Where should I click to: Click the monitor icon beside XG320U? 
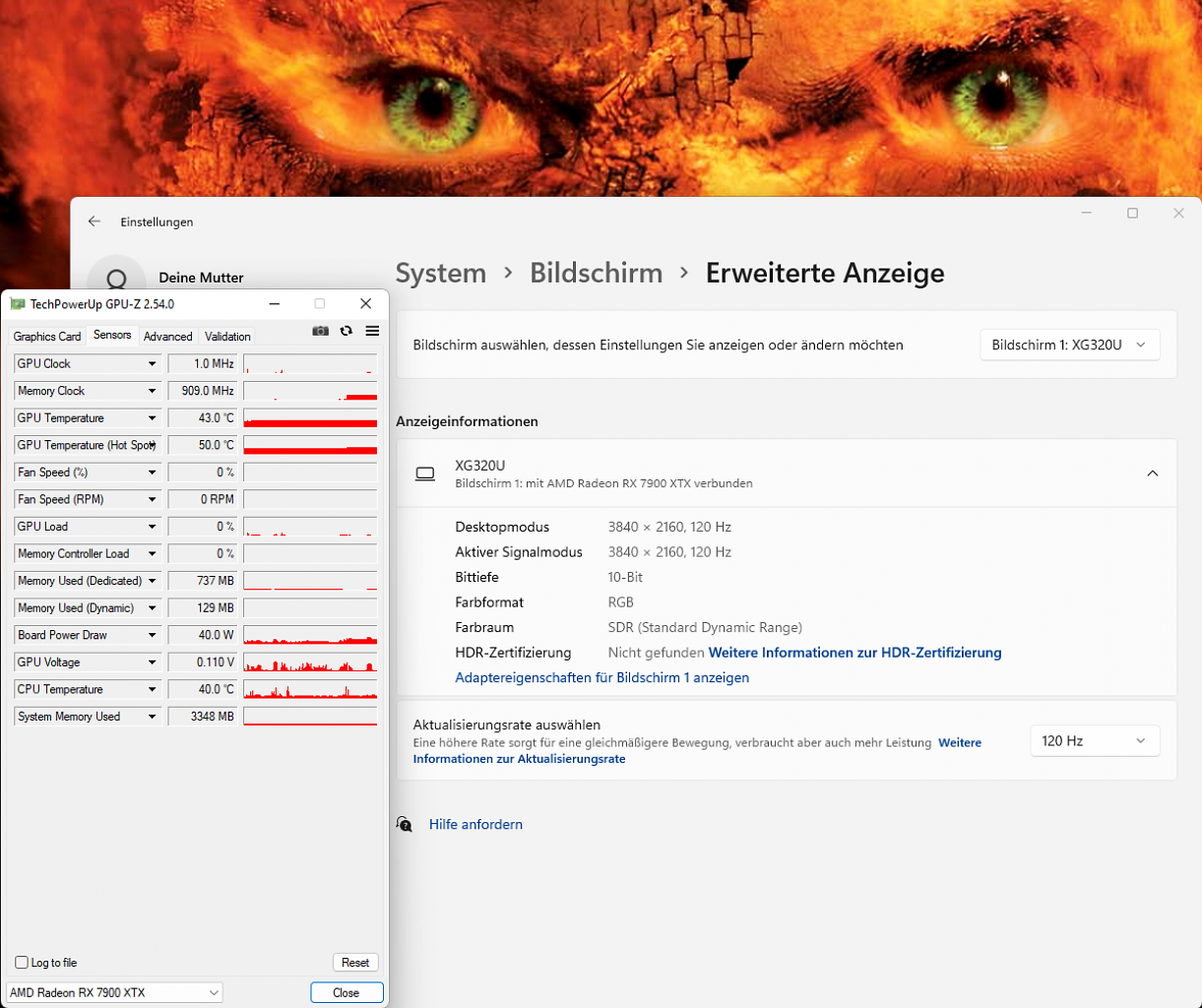coord(425,473)
